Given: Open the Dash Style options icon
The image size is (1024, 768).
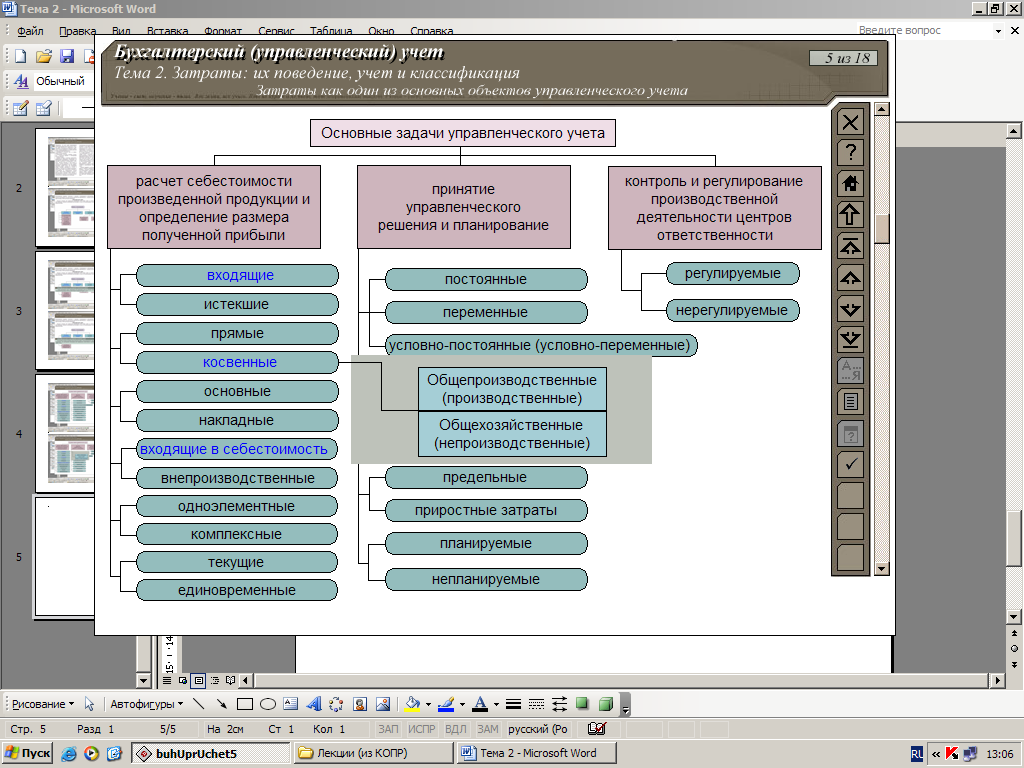Looking at the screenshot, I should coord(536,704).
